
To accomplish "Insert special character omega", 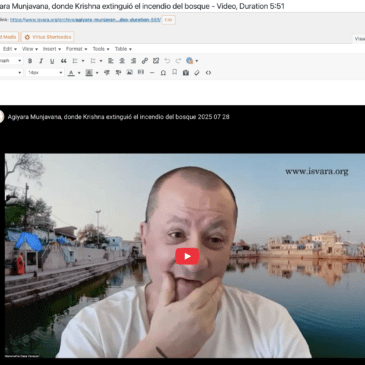I will [x=163, y=73].
